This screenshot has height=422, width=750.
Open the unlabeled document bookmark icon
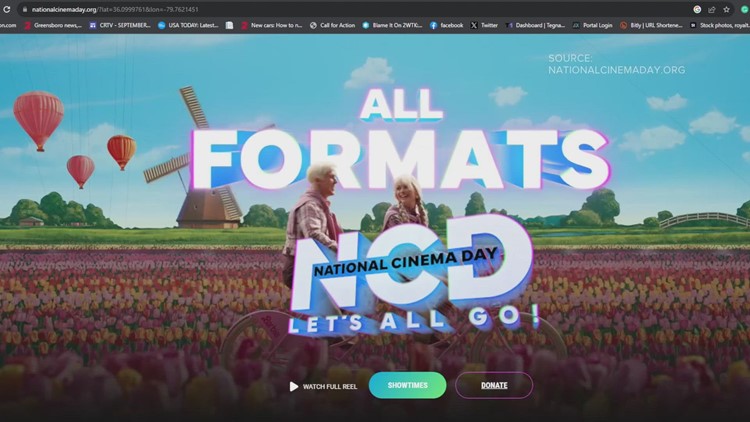(230, 25)
